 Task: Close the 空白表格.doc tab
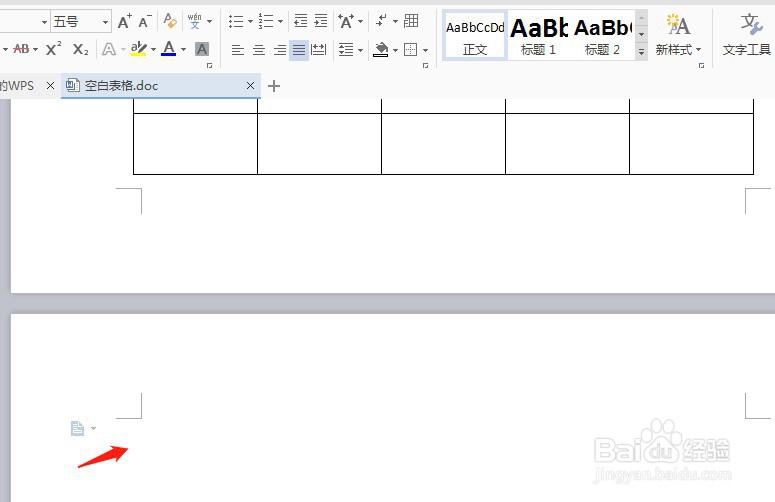[x=251, y=85]
